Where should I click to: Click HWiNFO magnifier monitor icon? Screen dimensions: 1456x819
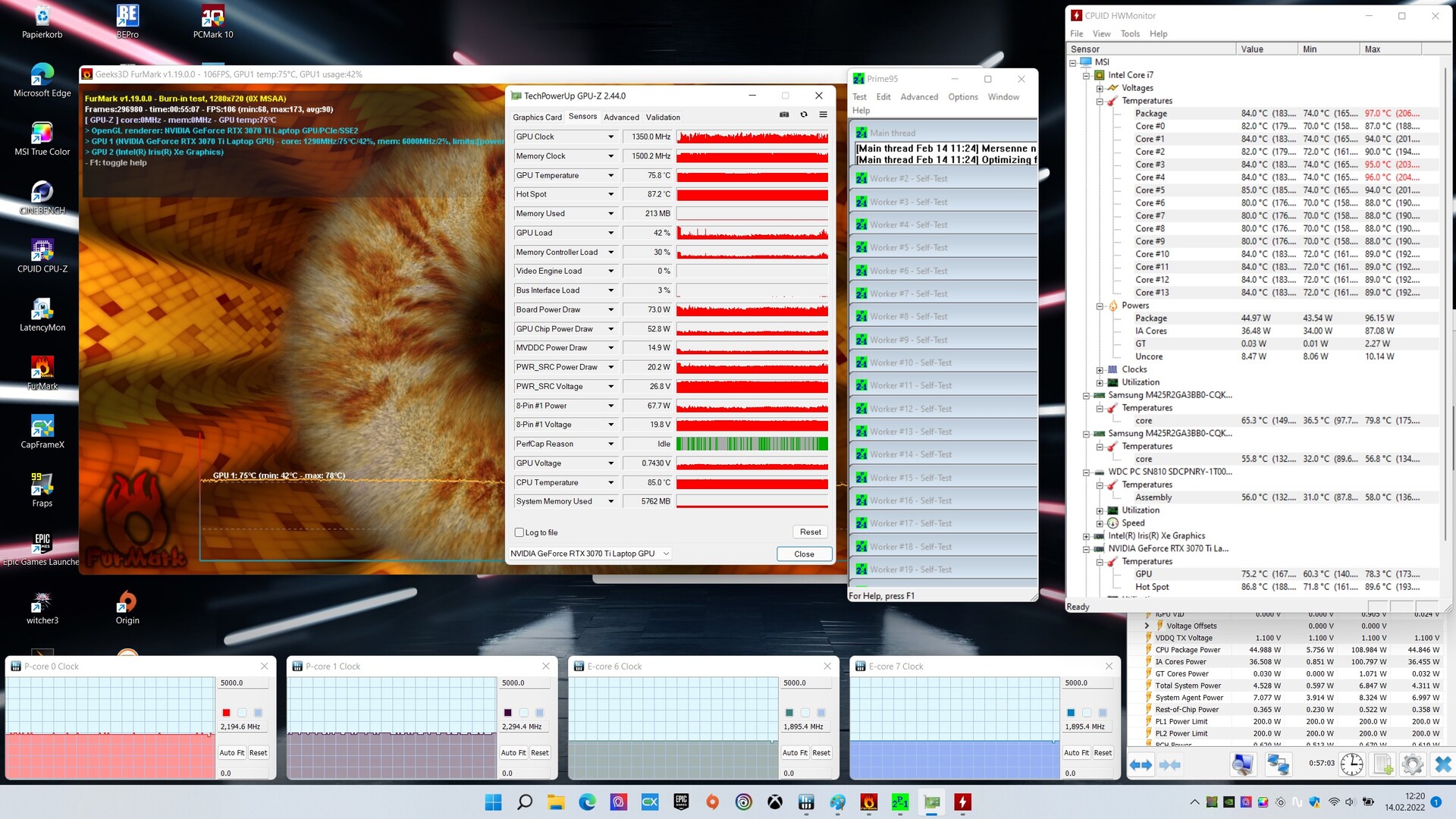point(1242,764)
